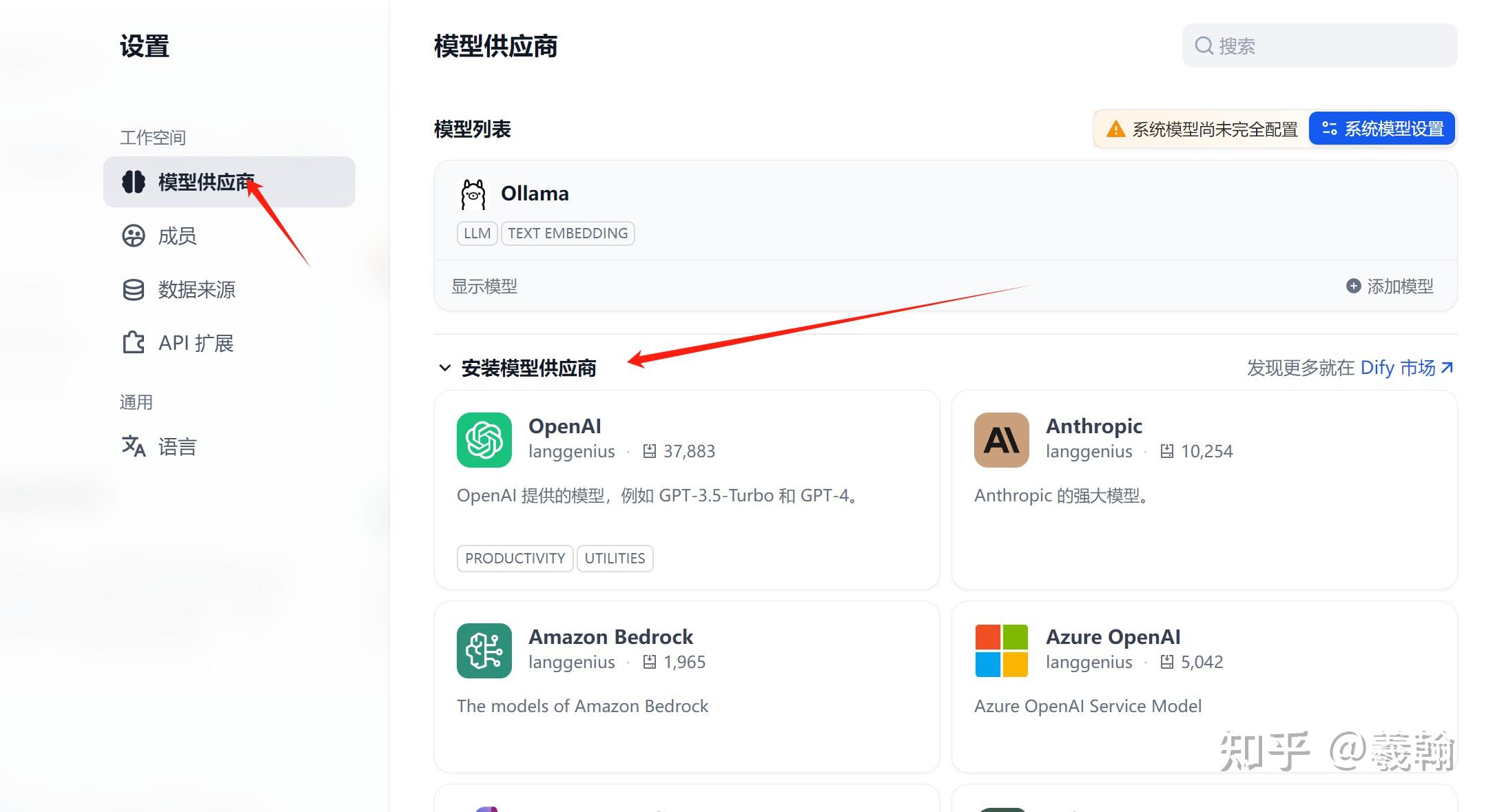Click the TEXT EMBEDDING tag
Image resolution: width=1493 pixels, height=812 pixels.
coord(568,233)
